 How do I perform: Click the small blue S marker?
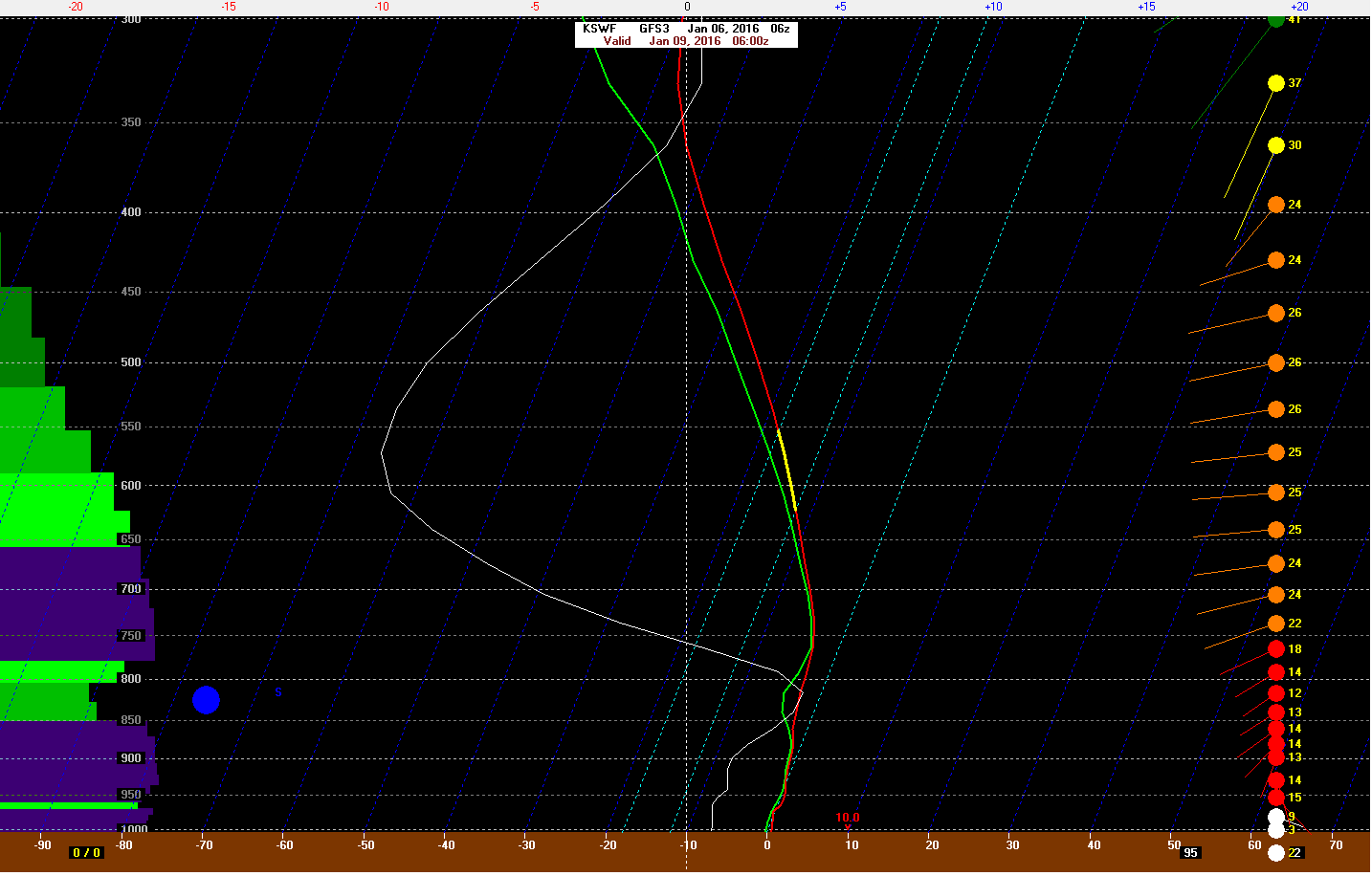coord(278,692)
